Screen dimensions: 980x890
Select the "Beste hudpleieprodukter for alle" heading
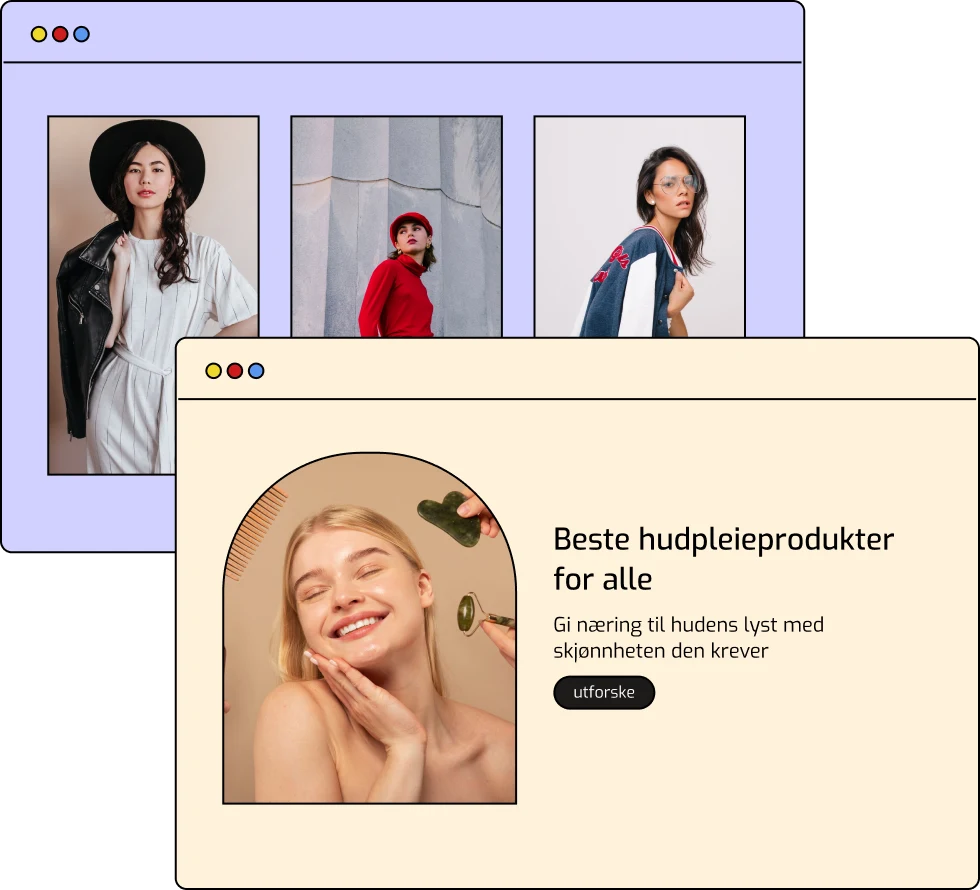point(723,558)
